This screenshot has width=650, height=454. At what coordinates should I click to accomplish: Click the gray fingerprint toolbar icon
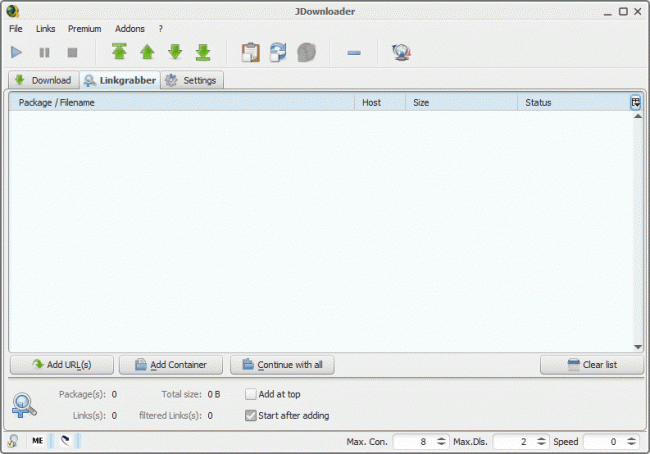click(x=306, y=53)
